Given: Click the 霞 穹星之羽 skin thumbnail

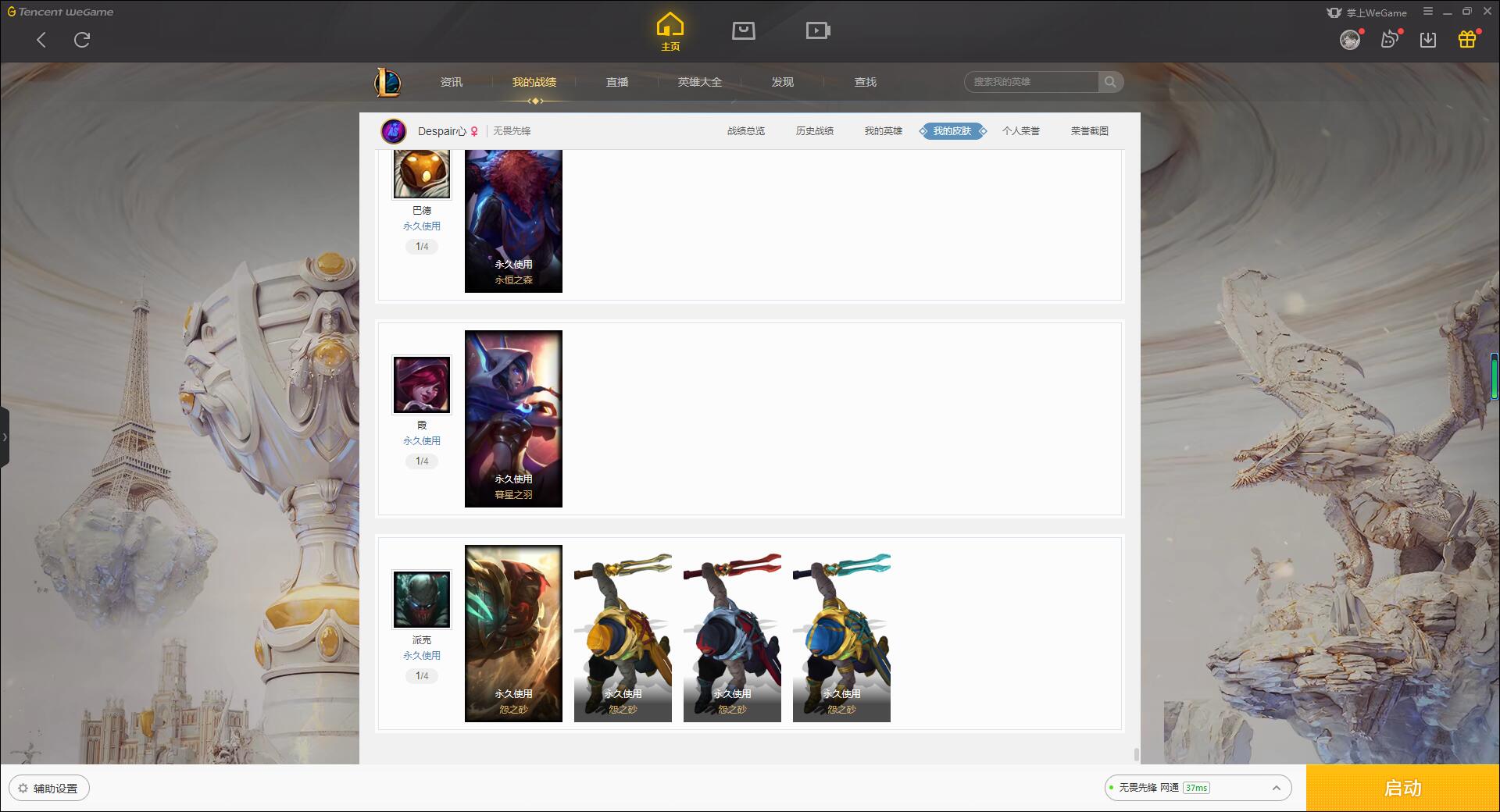Looking at the screenshot, I should point(513,418).
